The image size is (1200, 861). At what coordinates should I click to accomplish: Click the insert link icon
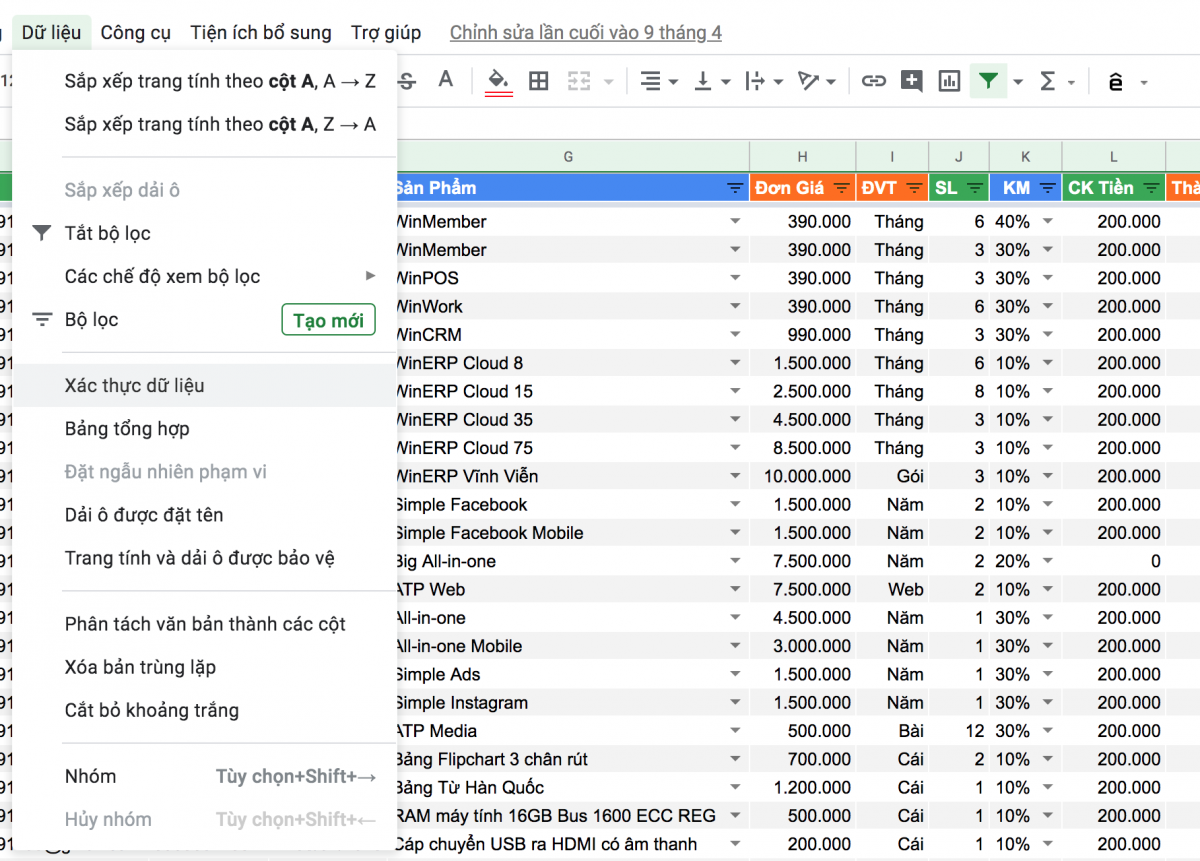pyautogui.click(x=874, y=81)
